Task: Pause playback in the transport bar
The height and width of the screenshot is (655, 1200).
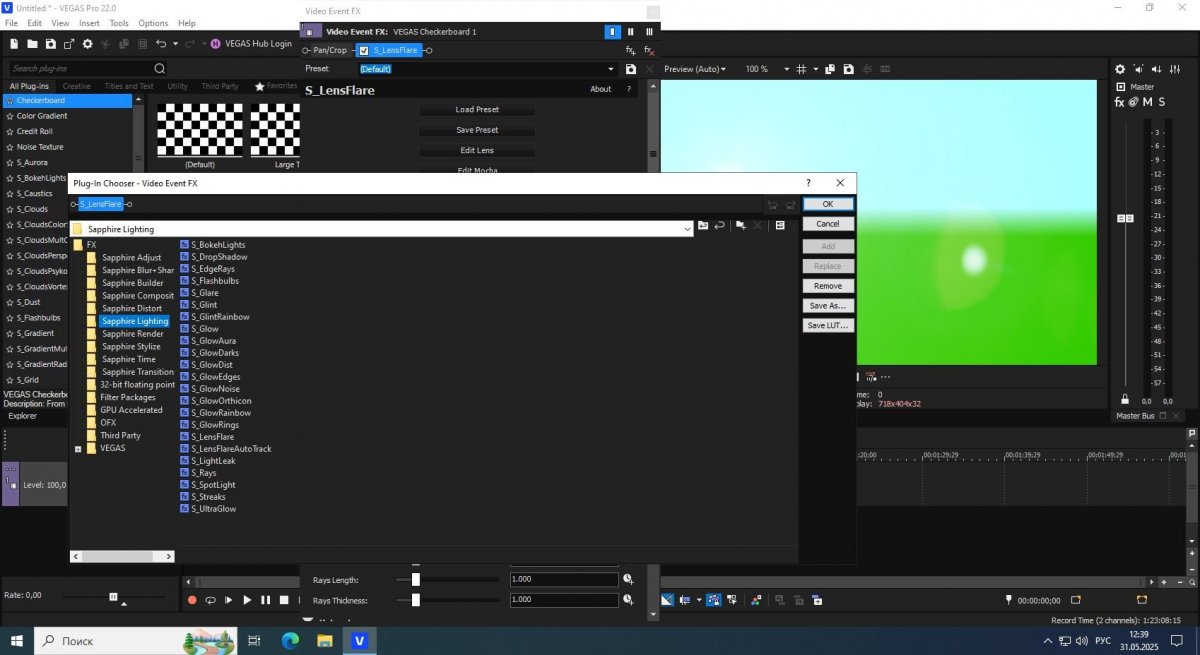Action: click(x=265, y=600)
